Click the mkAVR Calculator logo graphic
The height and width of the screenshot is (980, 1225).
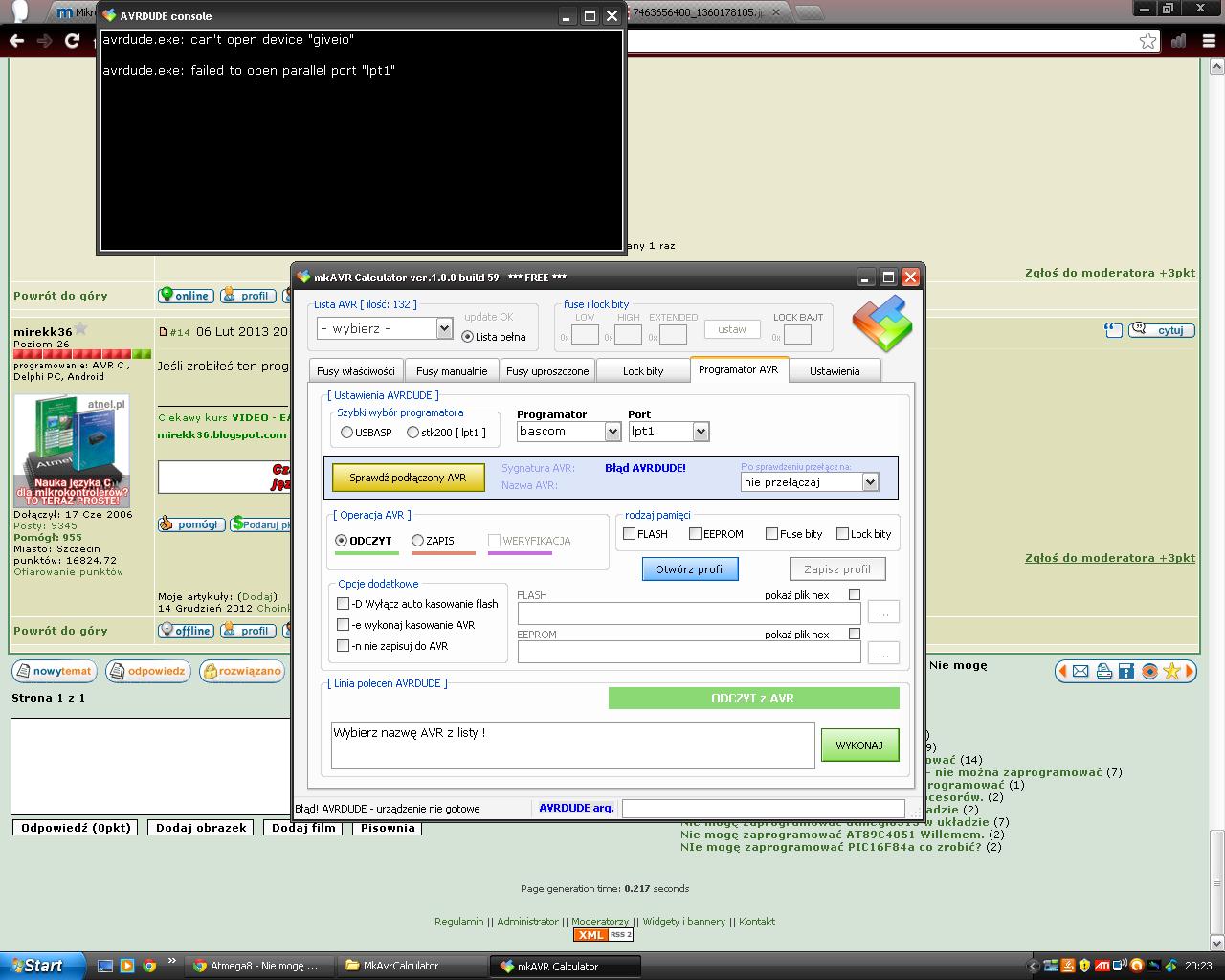tap(881, 323)
